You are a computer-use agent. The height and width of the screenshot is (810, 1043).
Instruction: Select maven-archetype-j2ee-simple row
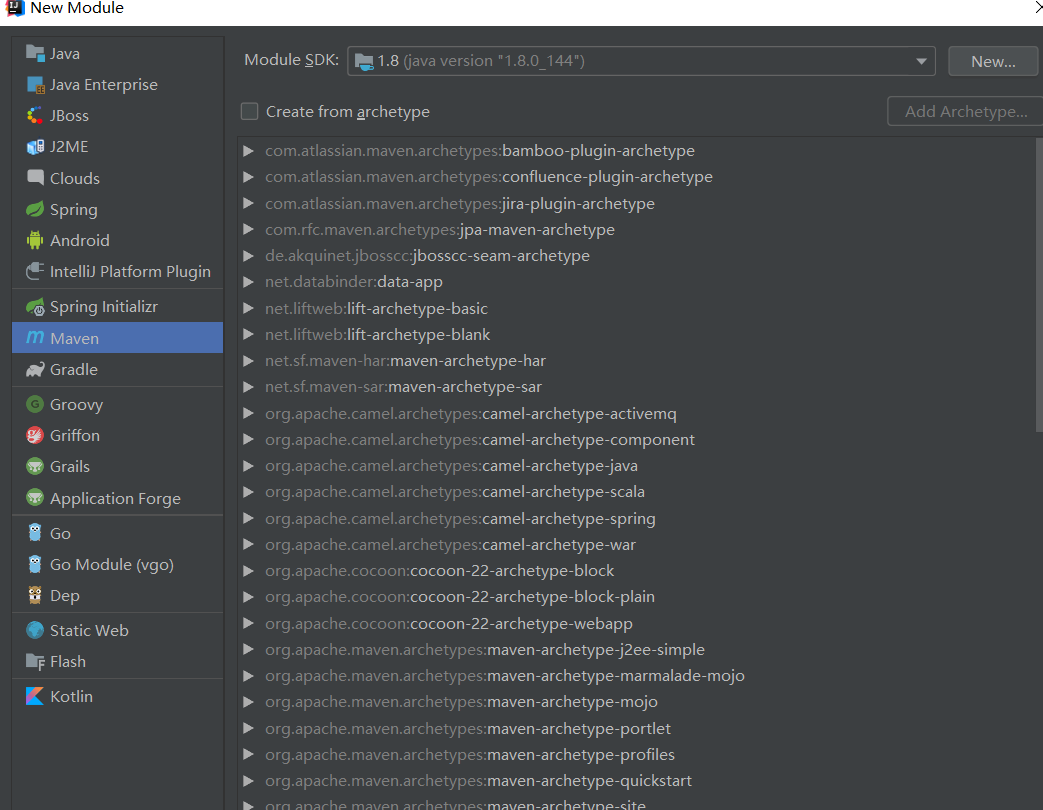[x=484, y=649]
